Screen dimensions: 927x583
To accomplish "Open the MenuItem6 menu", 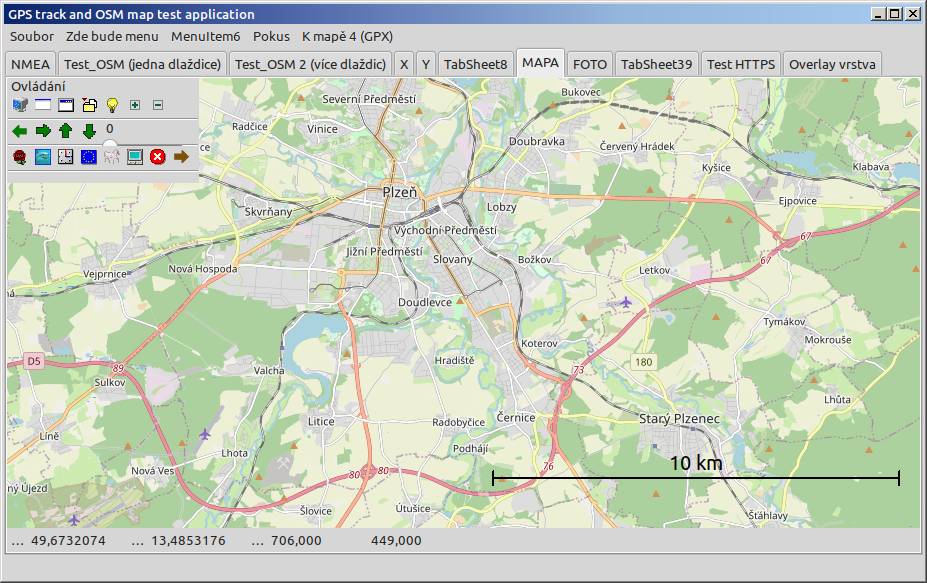I will tap(206, 37).
